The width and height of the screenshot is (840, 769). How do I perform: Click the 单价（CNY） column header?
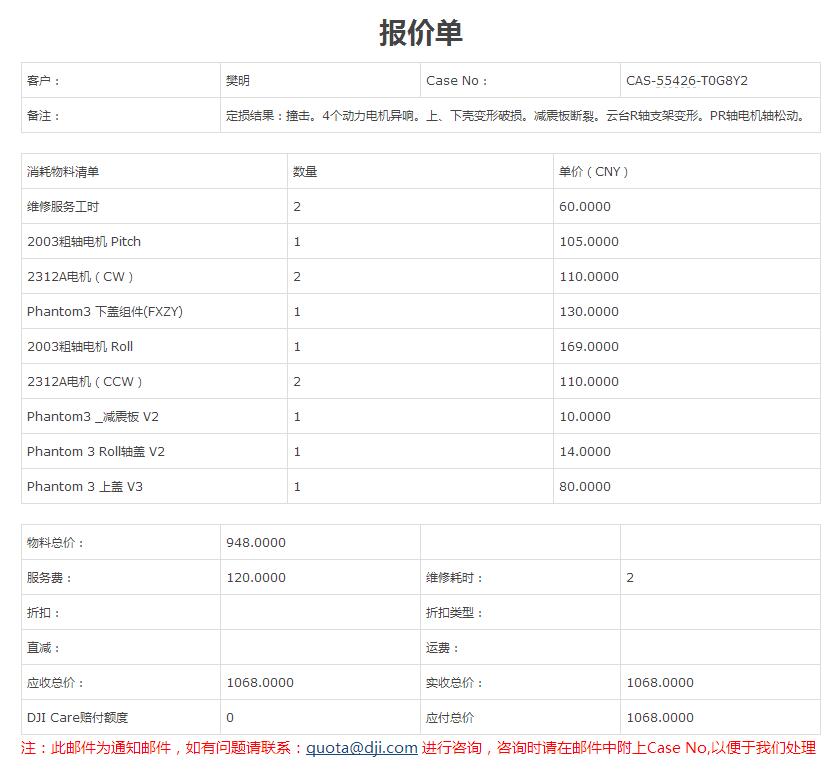pyautogui.click(x=593, y=171)
